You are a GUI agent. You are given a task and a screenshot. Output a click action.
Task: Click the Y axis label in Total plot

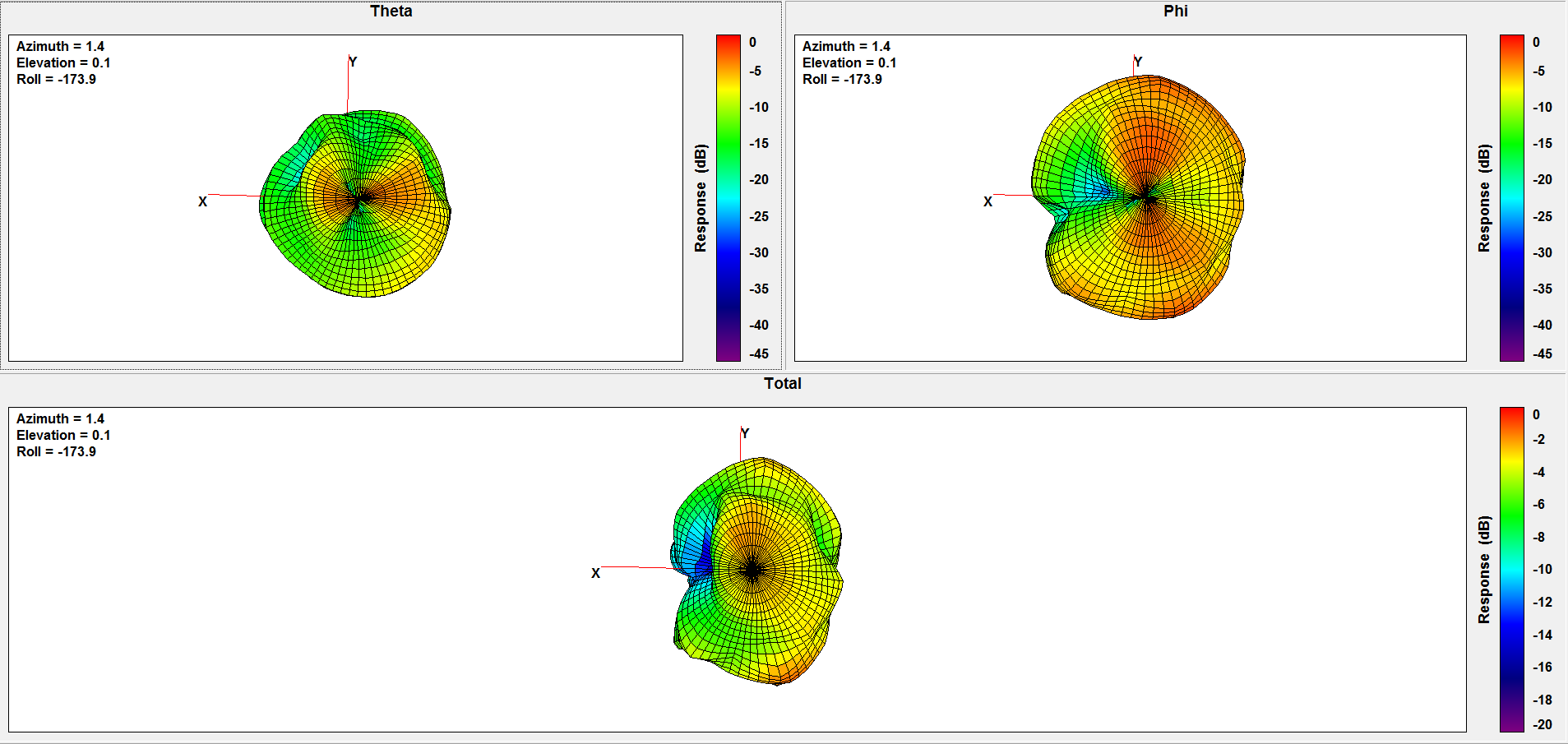point(745,433)
